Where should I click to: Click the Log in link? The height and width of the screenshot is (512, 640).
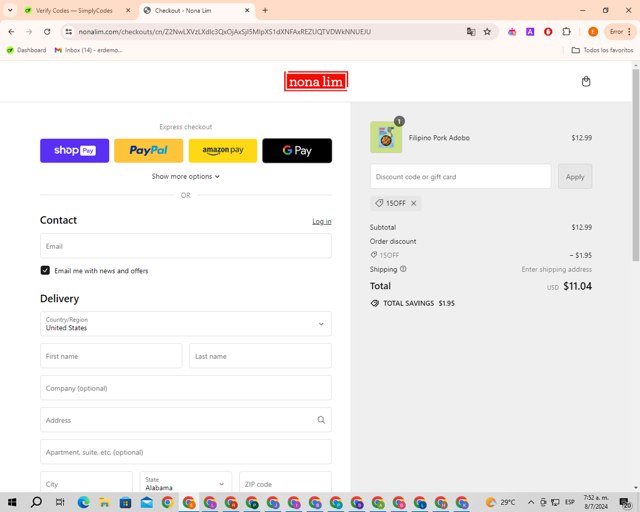coord(322,221)
